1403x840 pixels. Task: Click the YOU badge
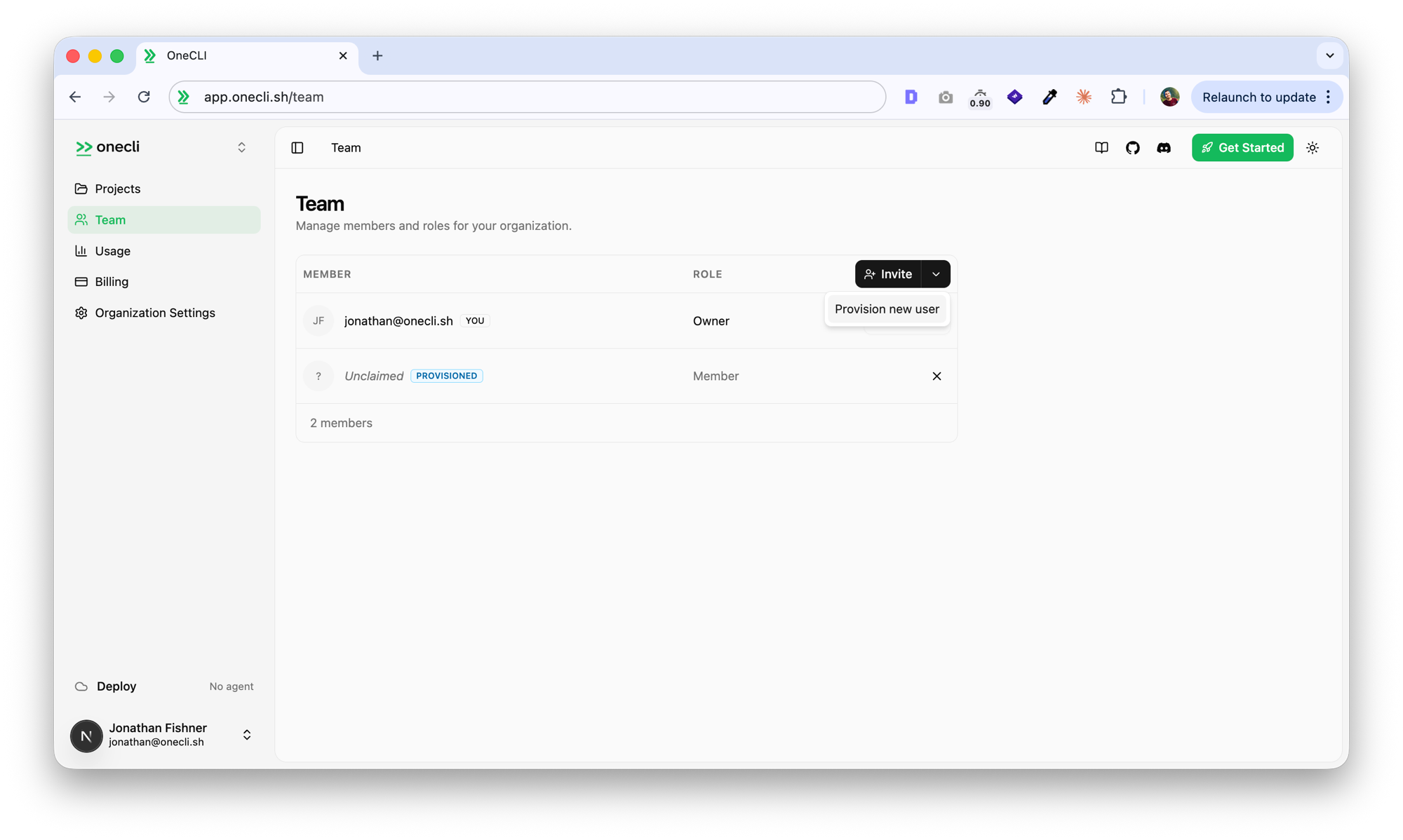tap(475, 320)
